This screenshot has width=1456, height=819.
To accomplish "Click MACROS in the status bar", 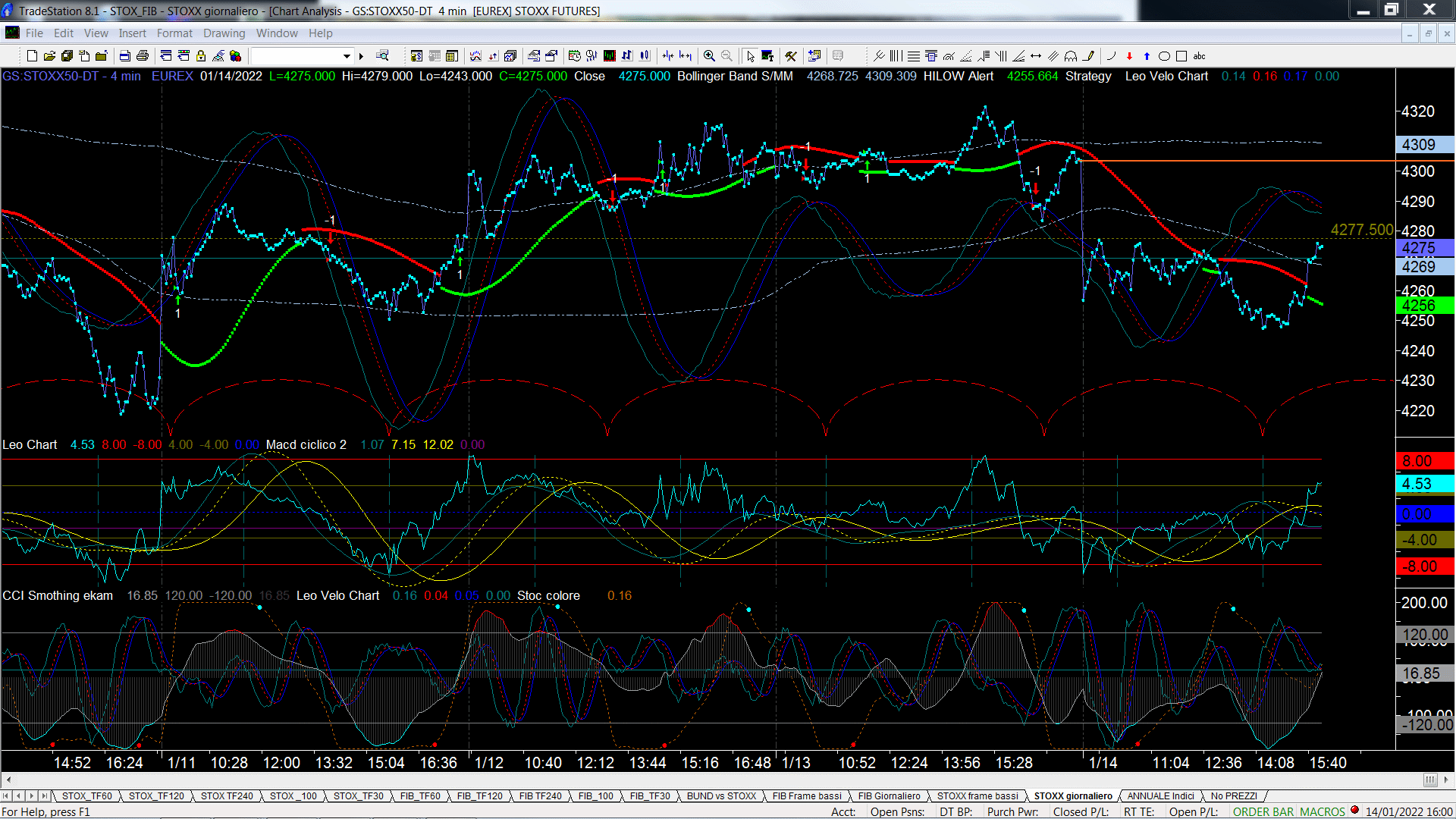I will 1323,811.
